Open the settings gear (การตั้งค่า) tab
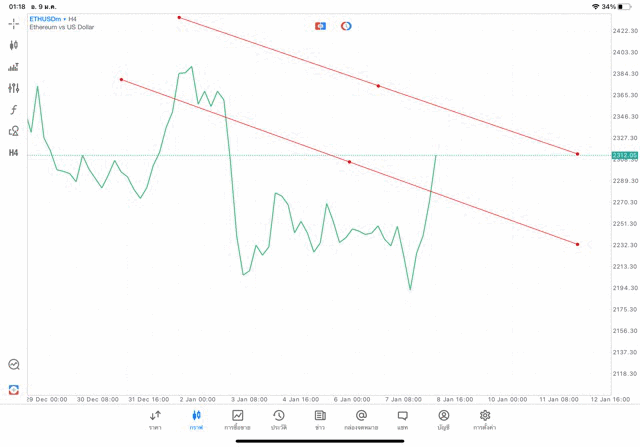640x447 pixels. 485,419
